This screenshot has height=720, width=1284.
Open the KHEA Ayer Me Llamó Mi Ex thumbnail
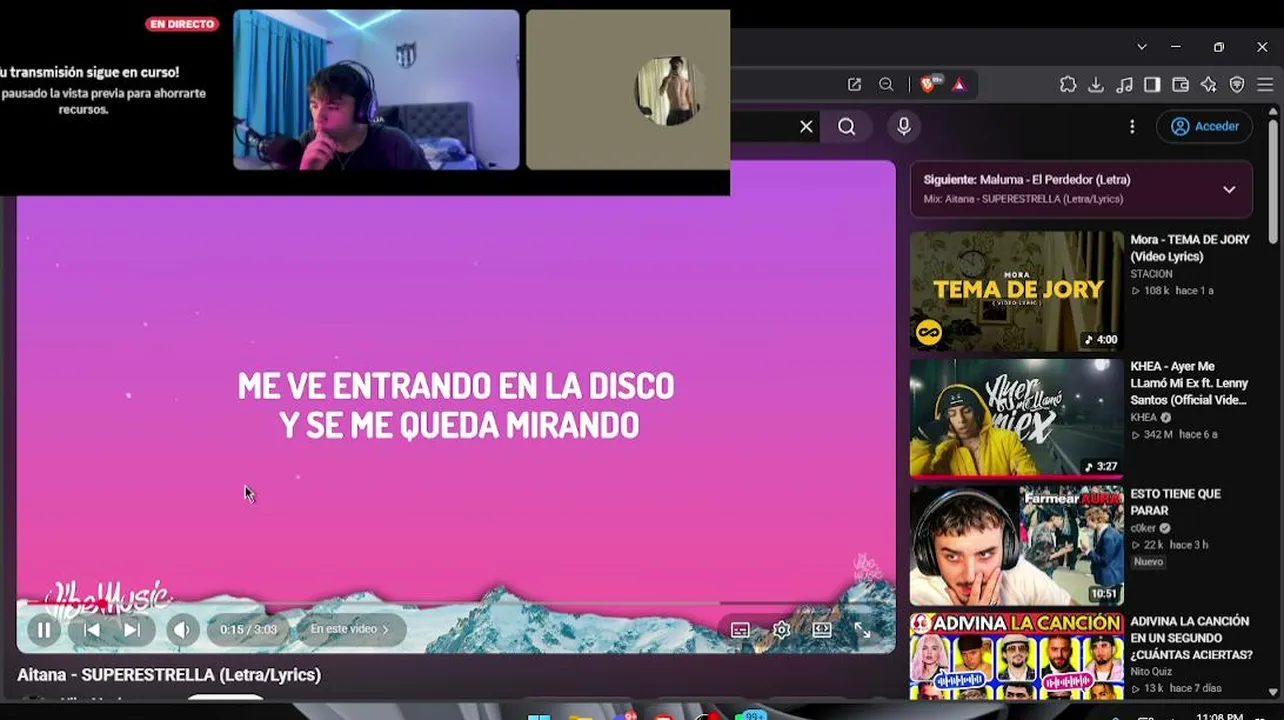point(1016,417)
